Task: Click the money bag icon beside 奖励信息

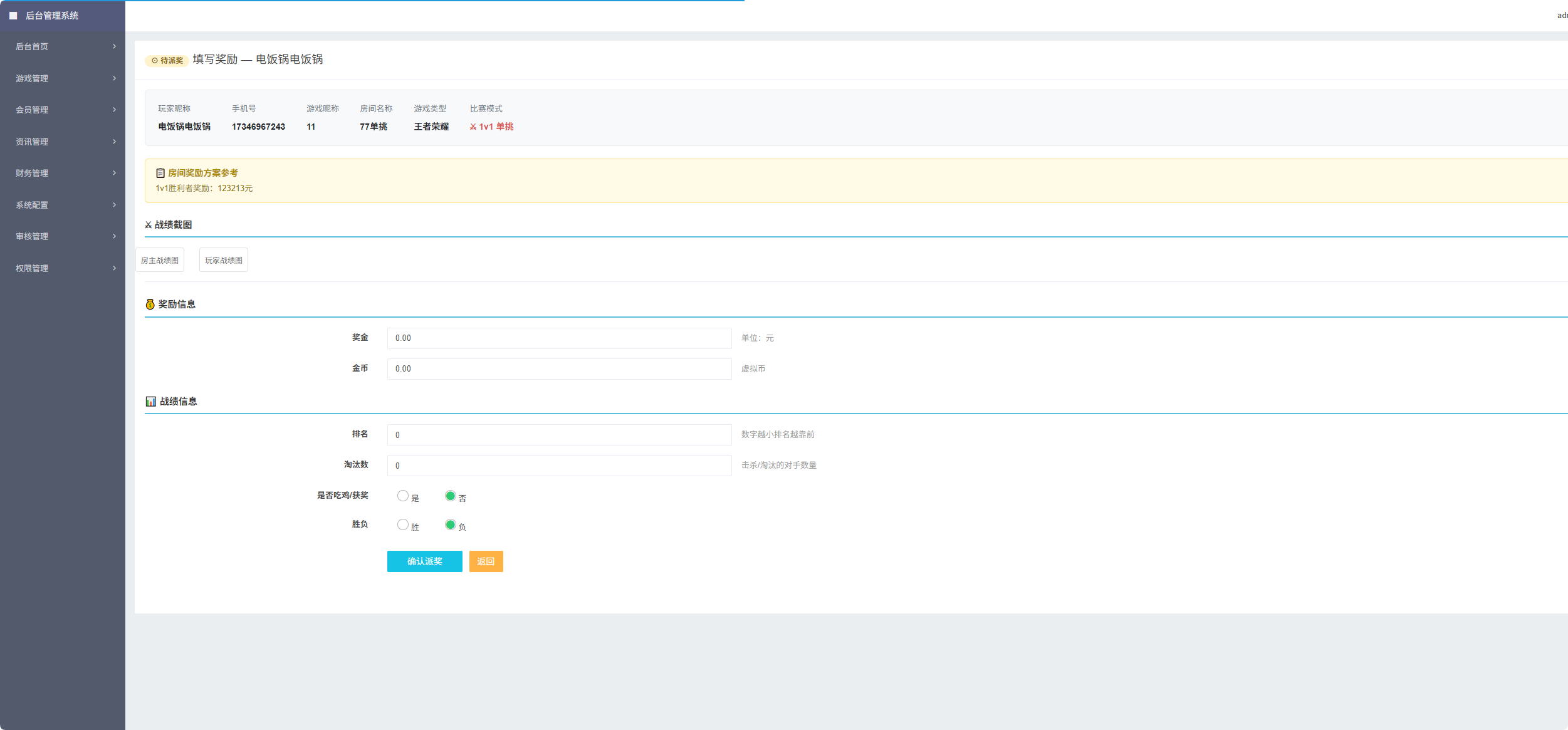Action: tap(150, 304)
